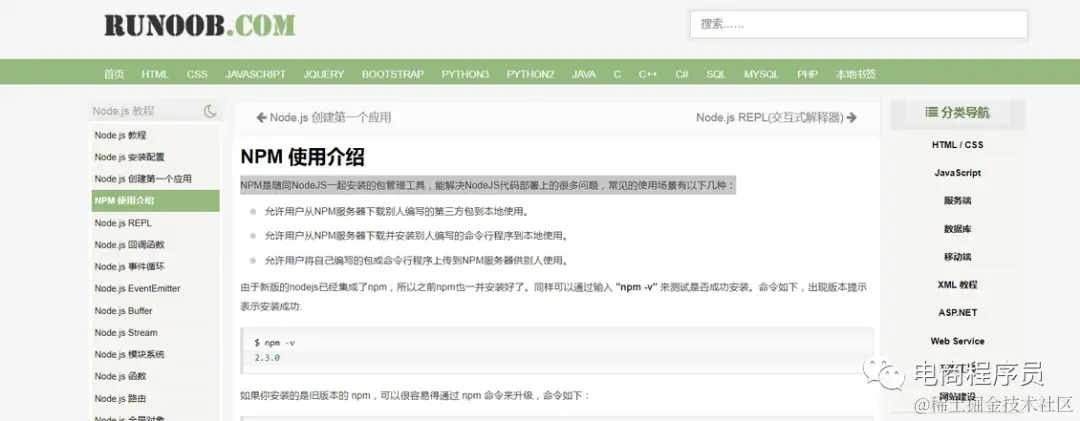Click bullet text about 上传到NPM服务器供别人使用
The width and height of the screenshot is (1080, 421).
[417, 260]
